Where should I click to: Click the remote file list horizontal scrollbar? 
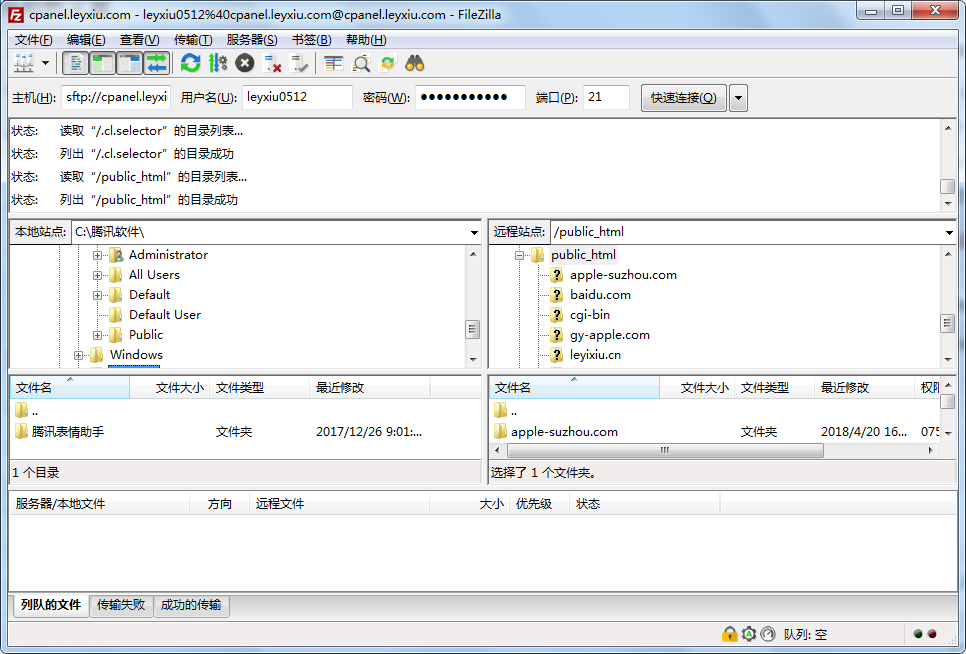665,451
